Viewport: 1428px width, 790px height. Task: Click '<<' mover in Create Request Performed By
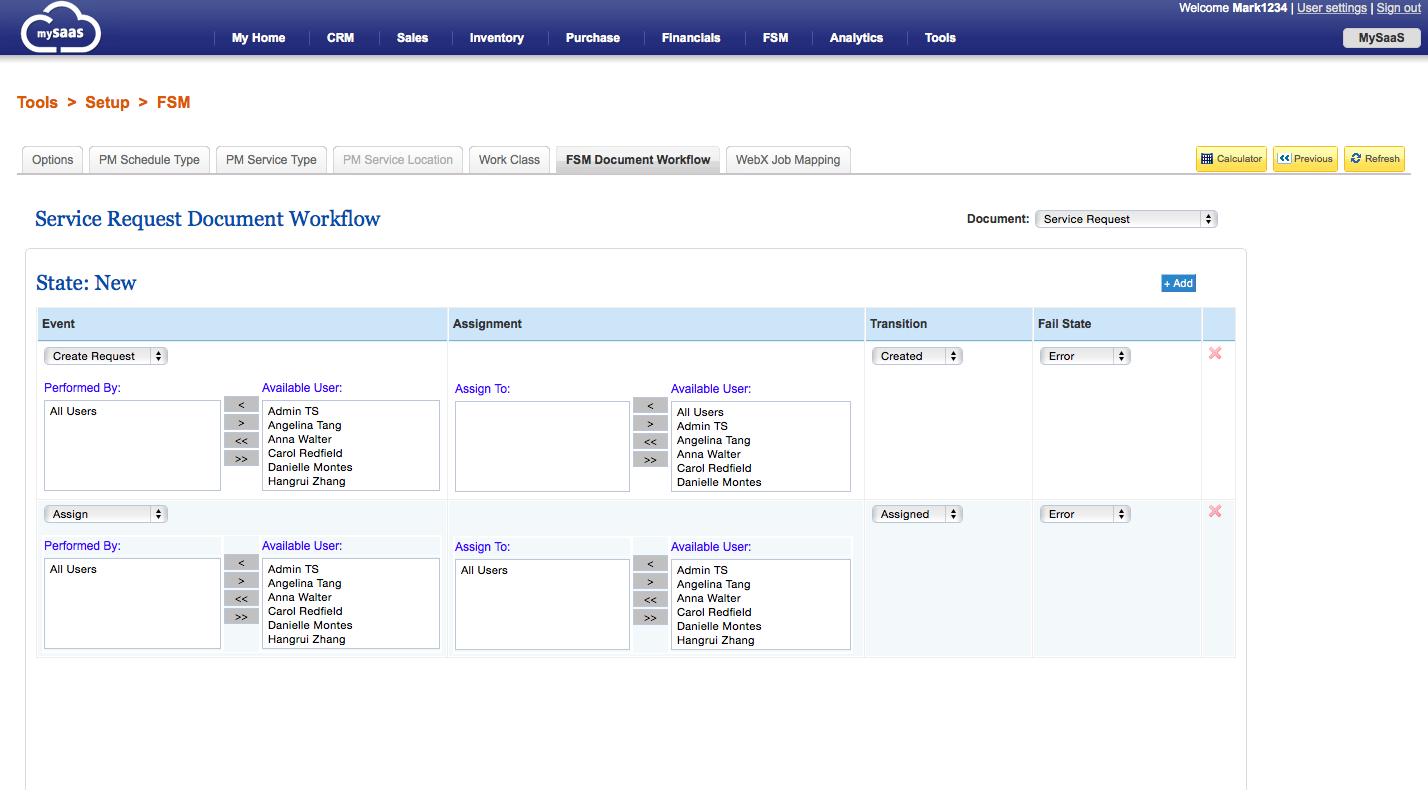[x=241, y=441]
